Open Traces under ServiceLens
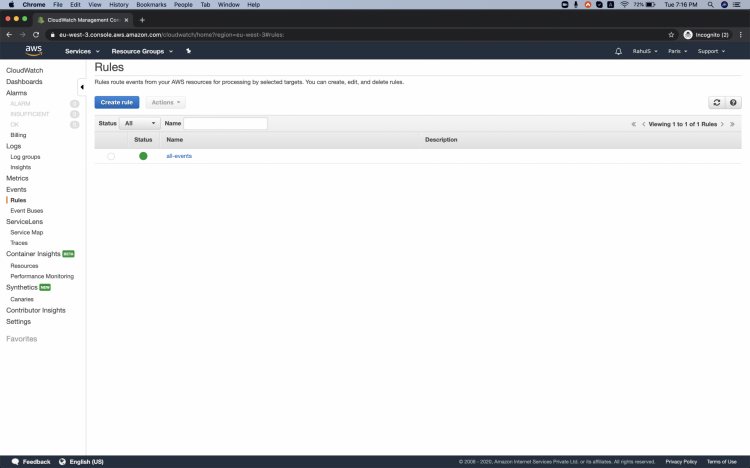The width and height of the screenshot is (750, 468). 19,243
